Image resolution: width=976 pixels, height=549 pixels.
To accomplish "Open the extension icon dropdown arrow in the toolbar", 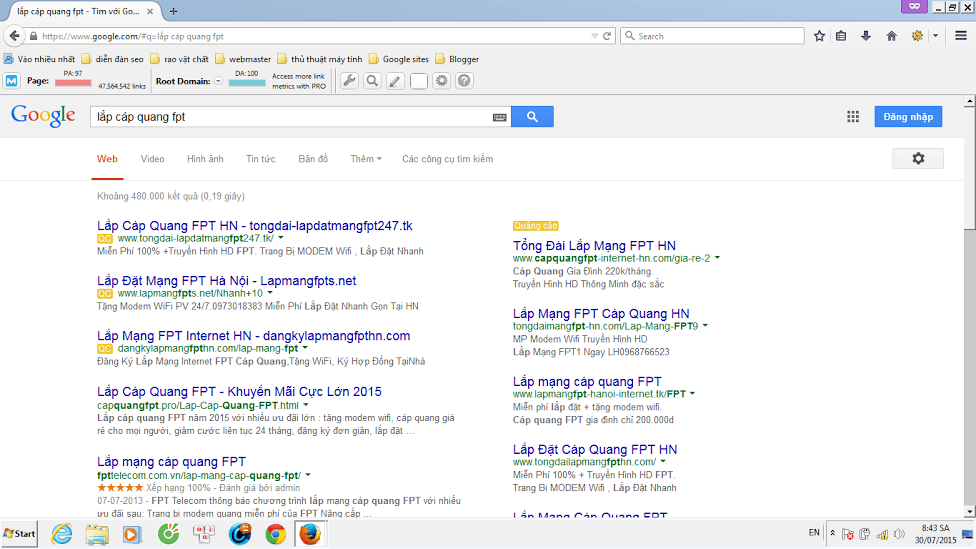I will pyautogui.click(x=936, y=36).
